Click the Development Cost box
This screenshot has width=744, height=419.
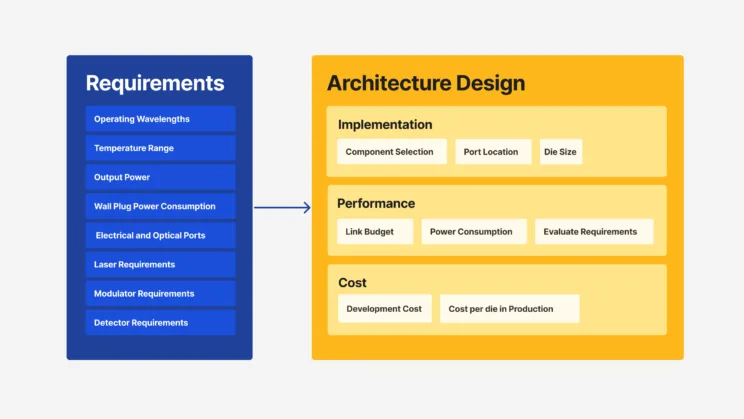(x=385, y=308)
